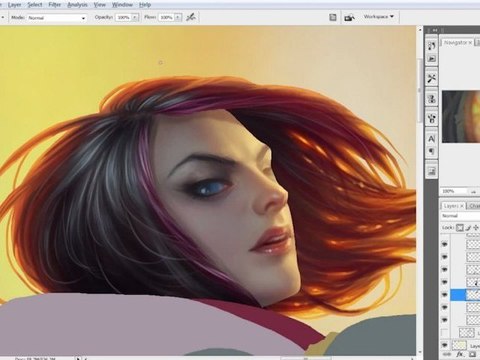Image resolution: width=480 pixels, height=360 pixels.
Task: Select the Navigator tab
Action: pyautogui.click(x=458, y=43)
